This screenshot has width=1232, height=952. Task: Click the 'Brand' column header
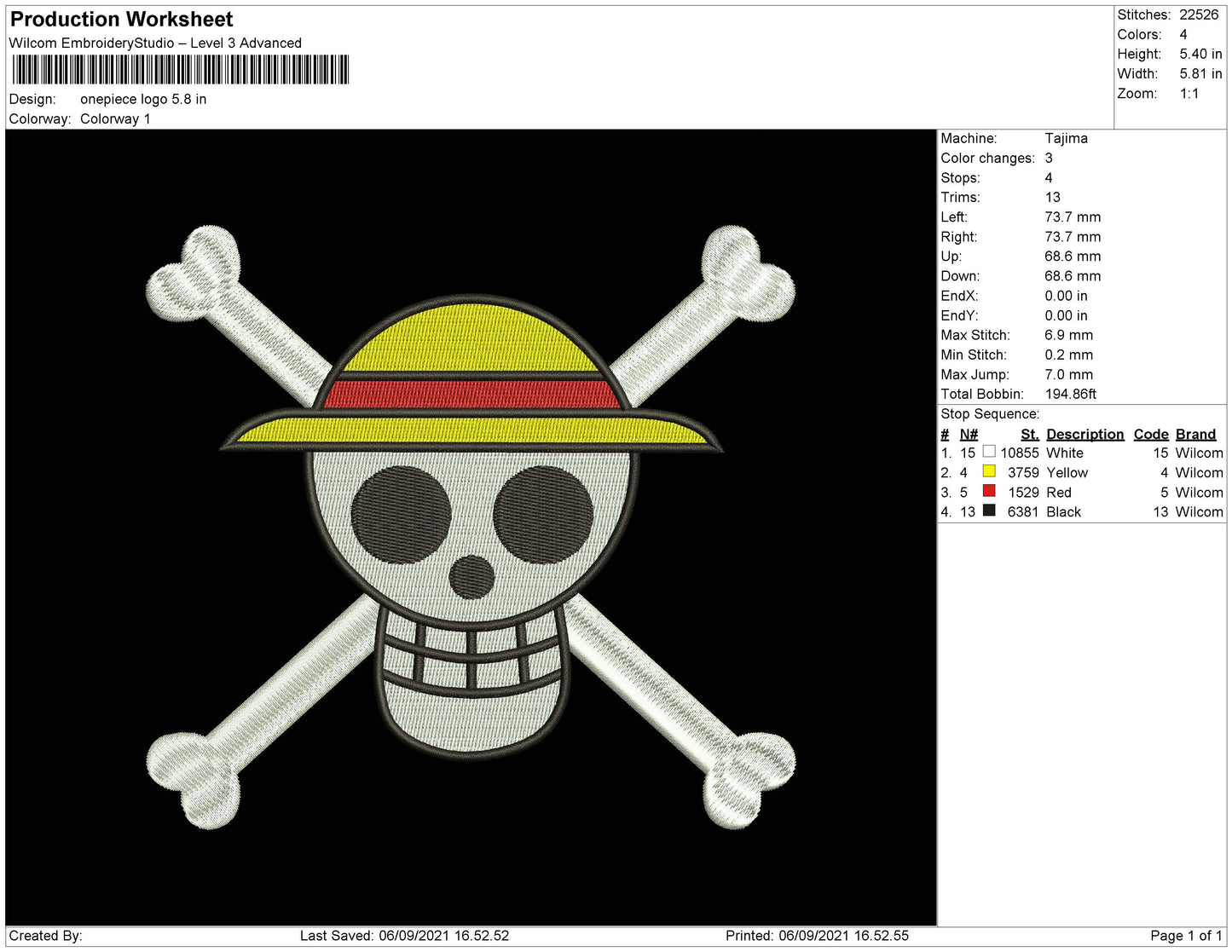pos(1195,434)
